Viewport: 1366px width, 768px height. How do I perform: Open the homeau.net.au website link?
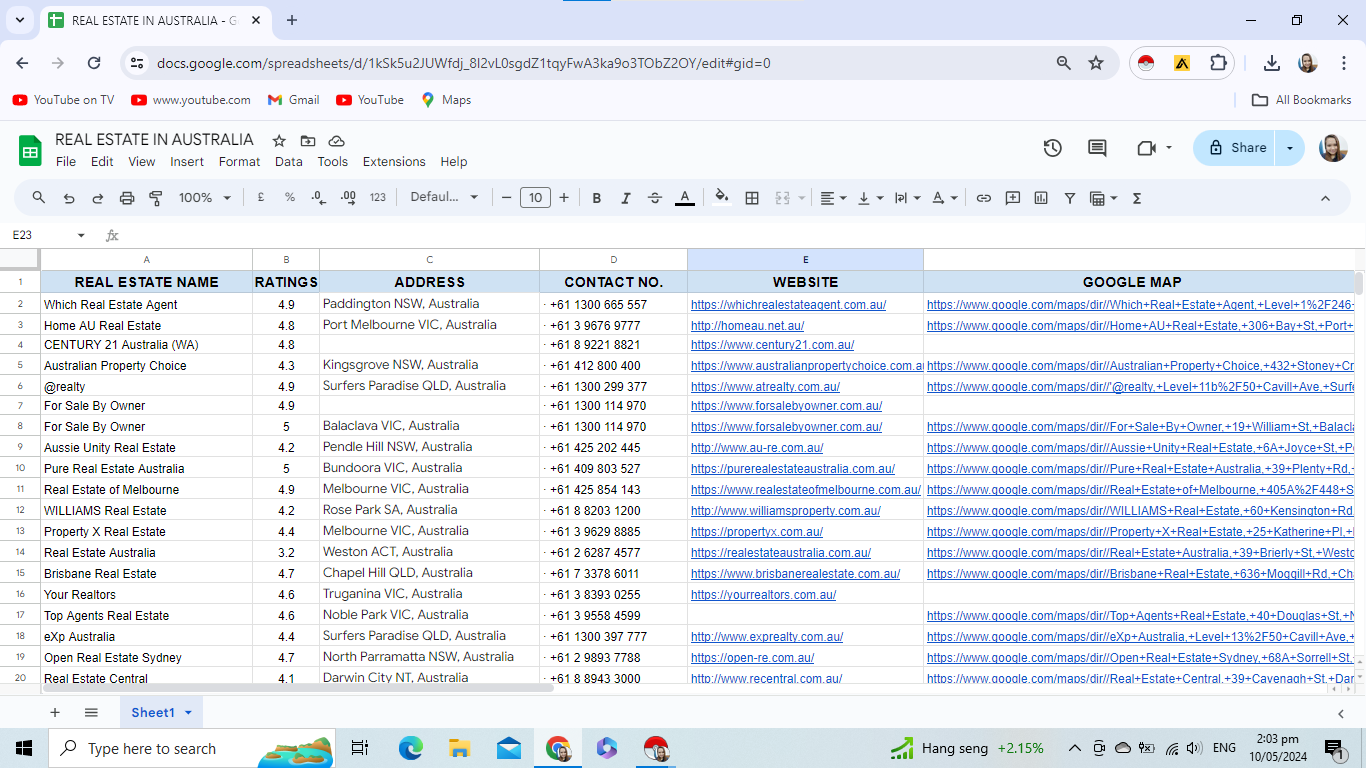[747, 326]
